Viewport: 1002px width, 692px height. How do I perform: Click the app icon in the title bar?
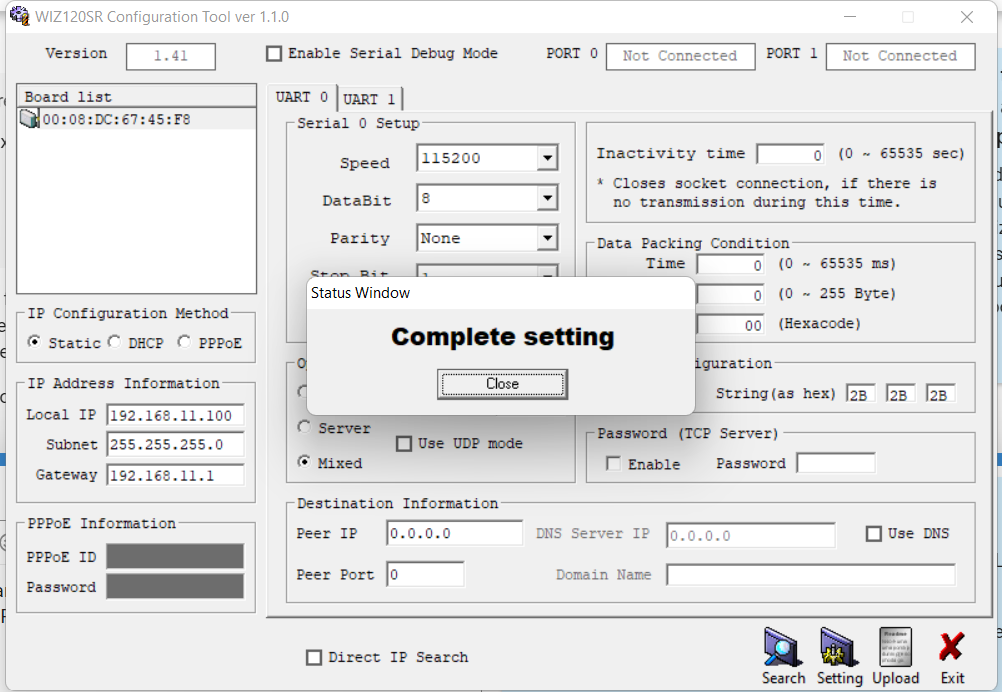[x=19, y=15]
